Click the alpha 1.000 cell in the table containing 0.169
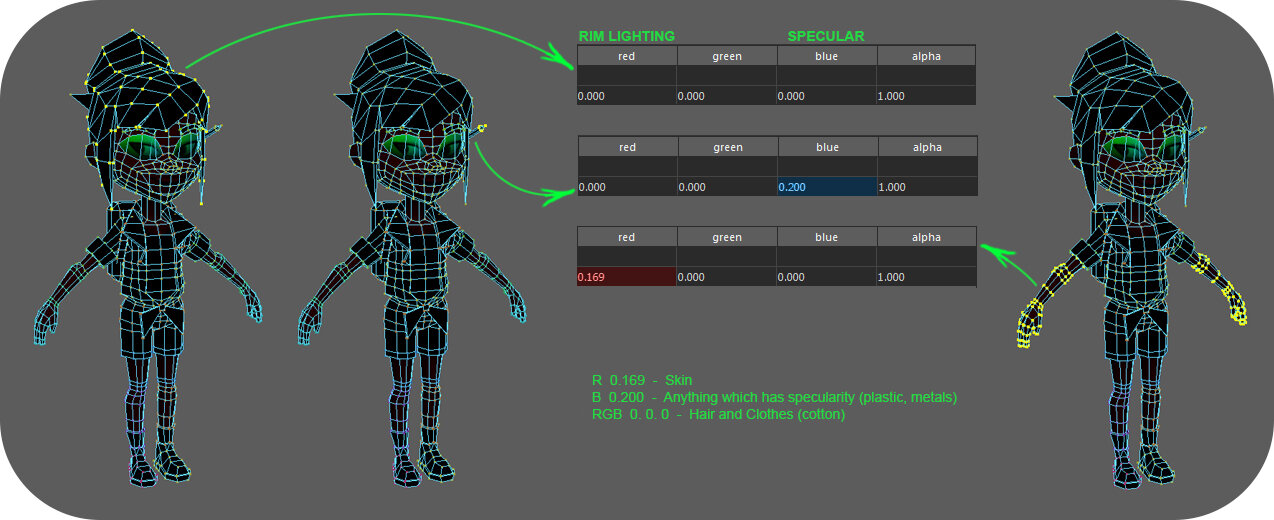The height and width of the screenshot is (520, 1274). (926, 277)
